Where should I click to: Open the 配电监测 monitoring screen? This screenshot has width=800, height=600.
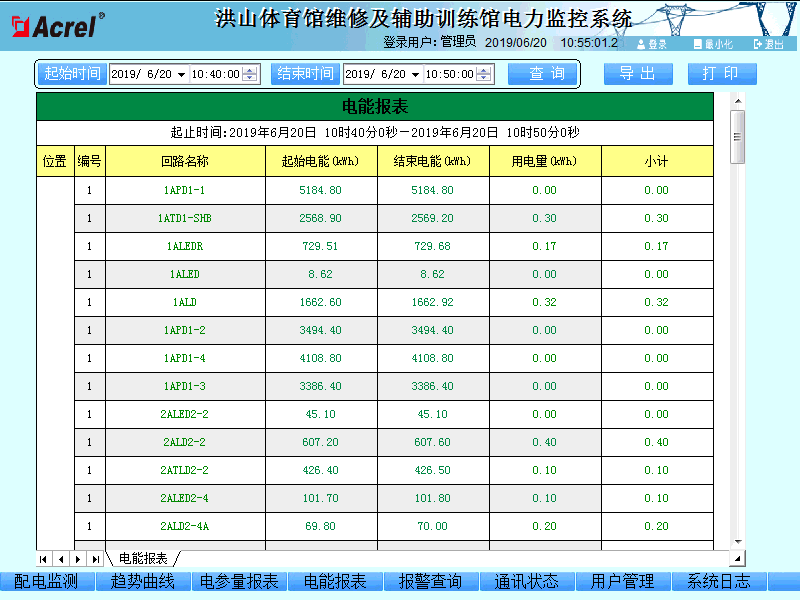click(48, 580)
